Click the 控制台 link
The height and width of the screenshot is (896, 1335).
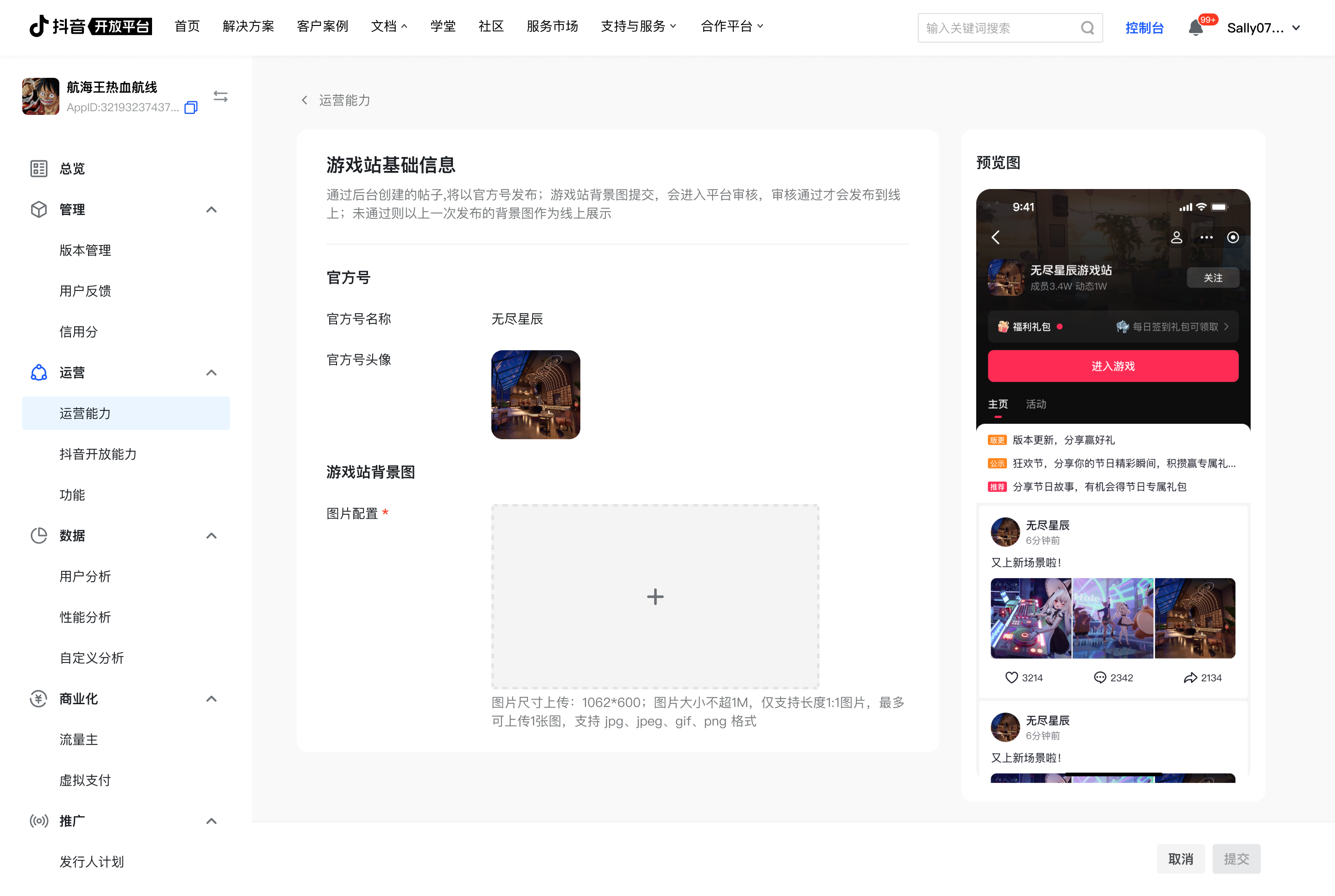tap(1144, 27)
